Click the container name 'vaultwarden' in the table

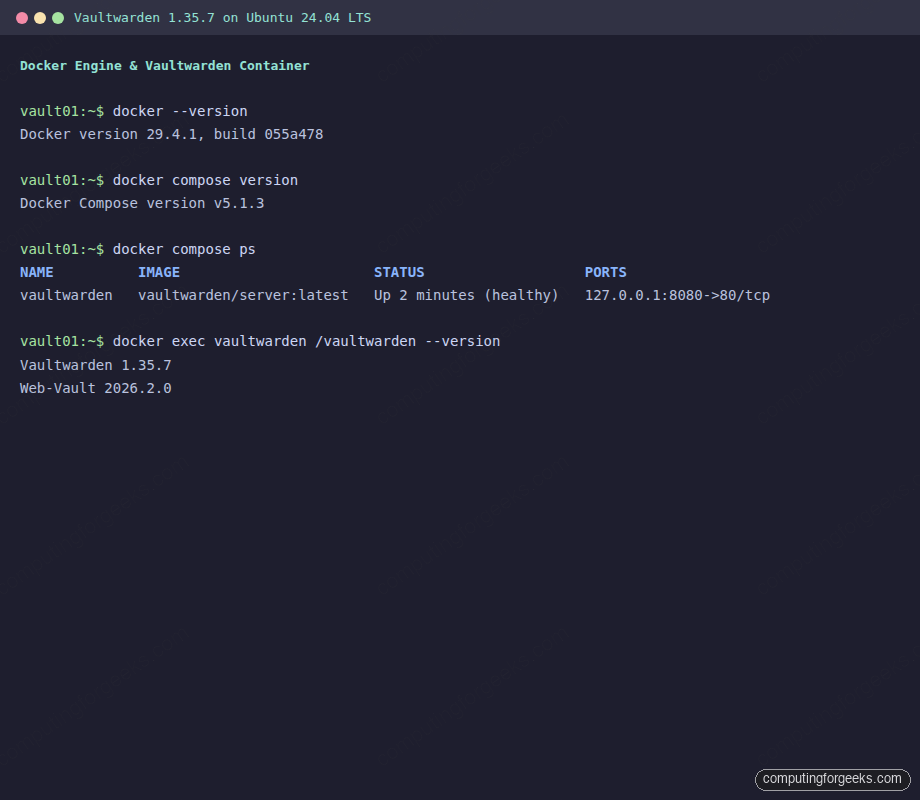66,295
